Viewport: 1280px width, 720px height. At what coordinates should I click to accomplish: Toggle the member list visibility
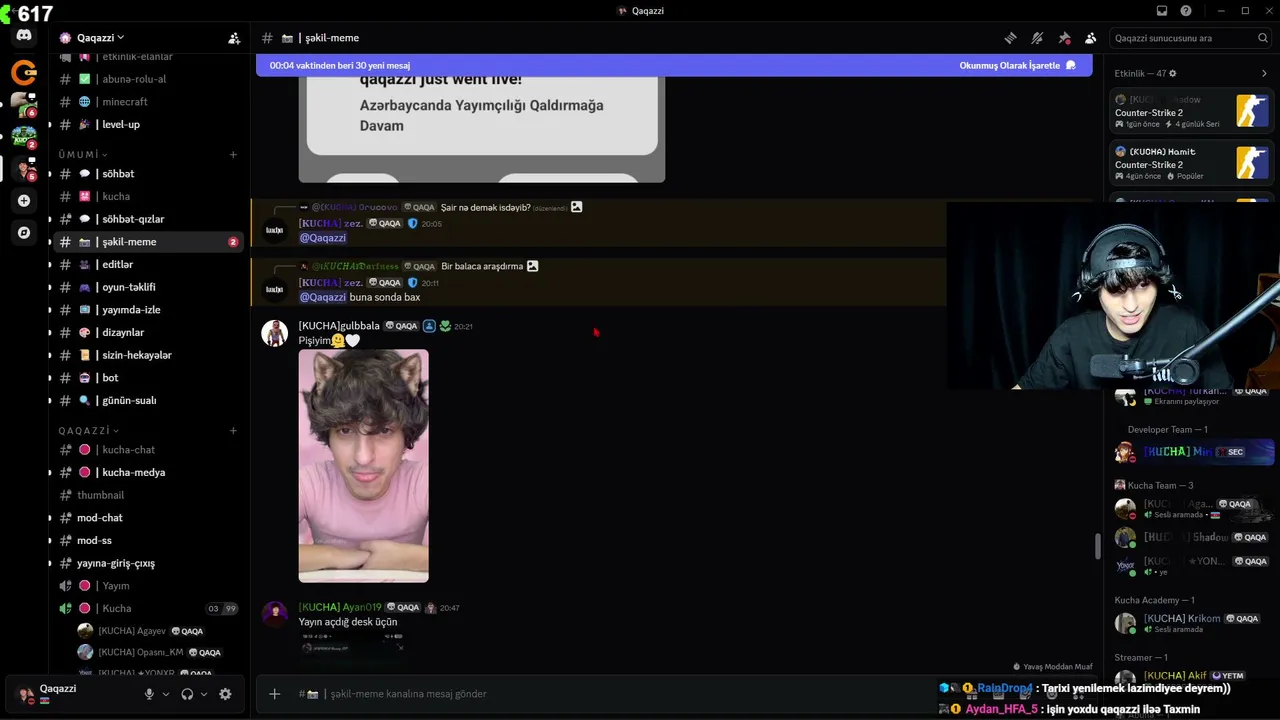1091,38
